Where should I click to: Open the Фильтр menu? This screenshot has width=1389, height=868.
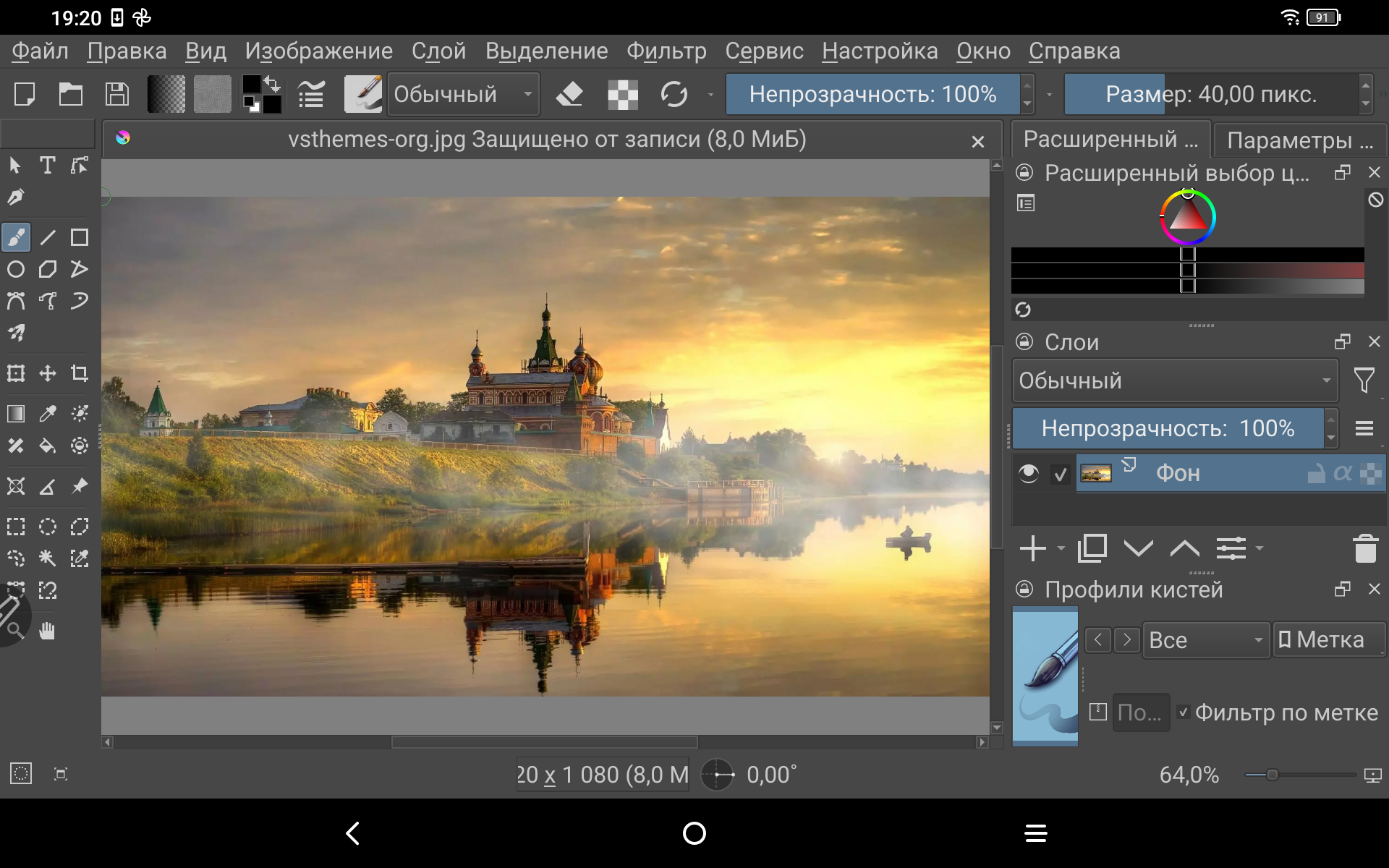pos(666,51)
